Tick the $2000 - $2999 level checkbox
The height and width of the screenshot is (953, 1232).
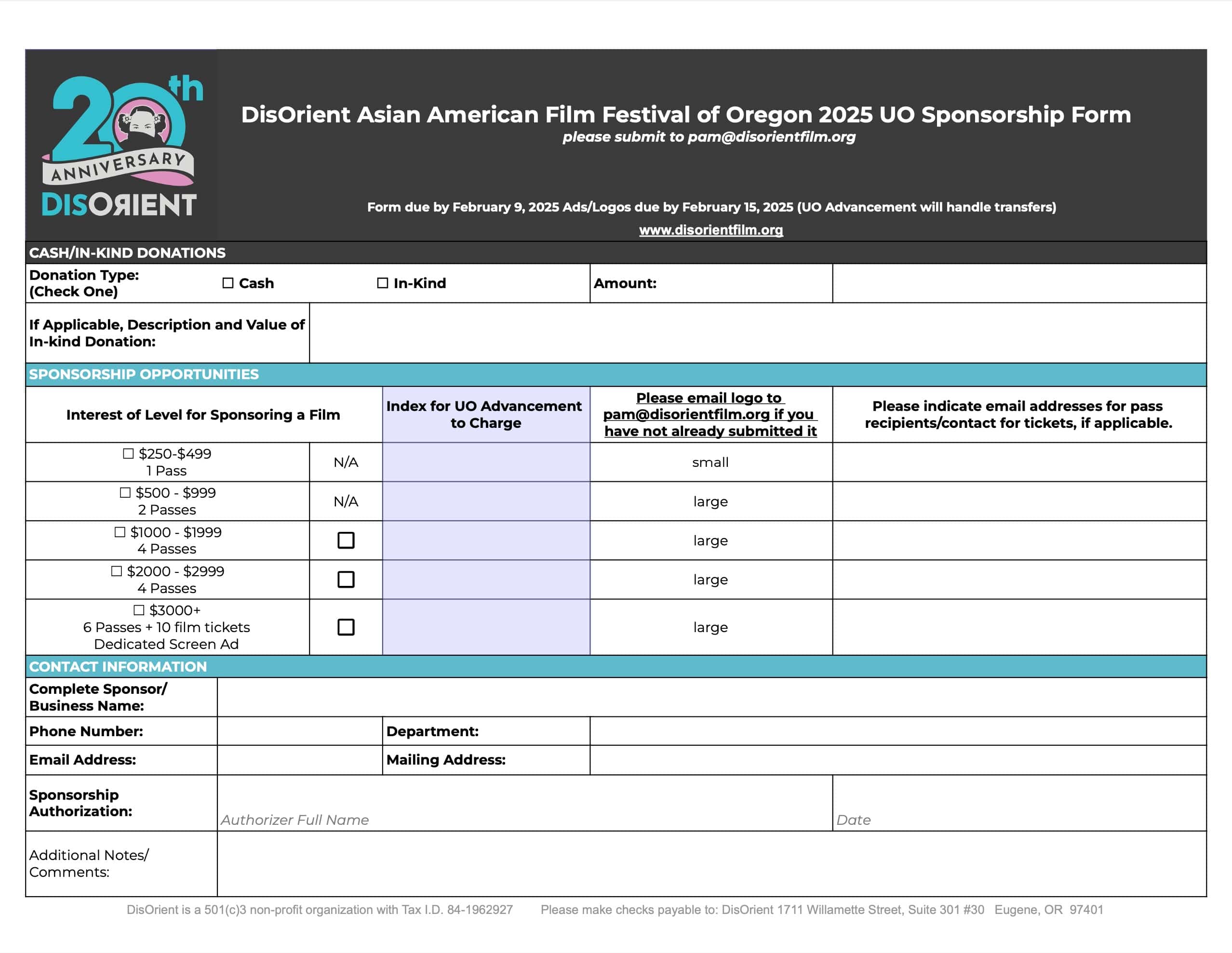[x=116, y=570]
